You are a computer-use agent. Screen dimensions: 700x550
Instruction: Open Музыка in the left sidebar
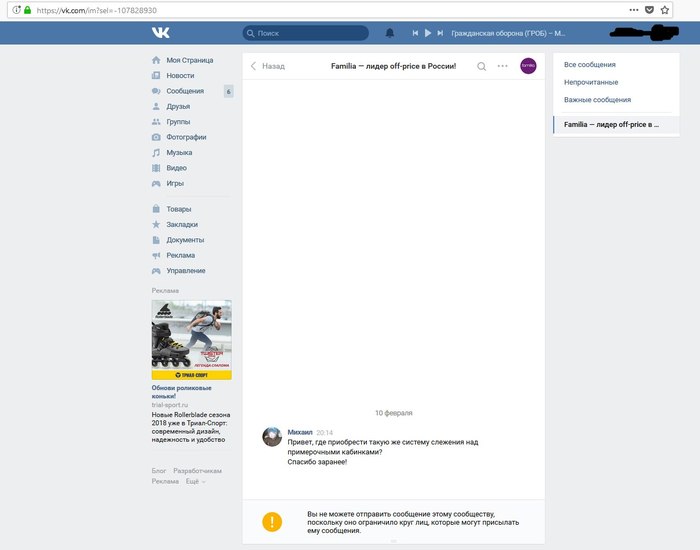click(x=179, y=153)
